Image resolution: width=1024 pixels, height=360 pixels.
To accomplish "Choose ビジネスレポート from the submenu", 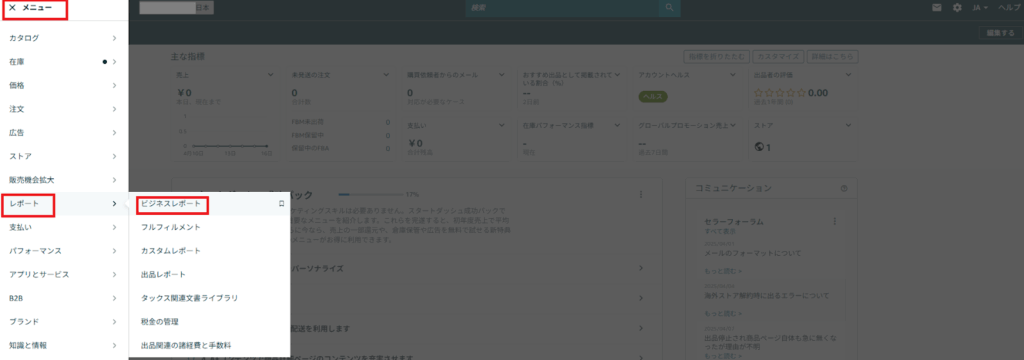I will coord(171,204).
